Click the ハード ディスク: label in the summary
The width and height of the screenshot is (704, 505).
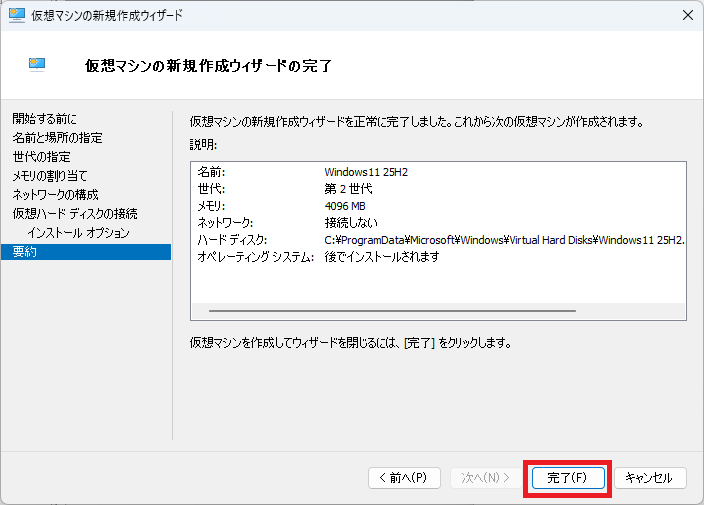pos(232,240)
